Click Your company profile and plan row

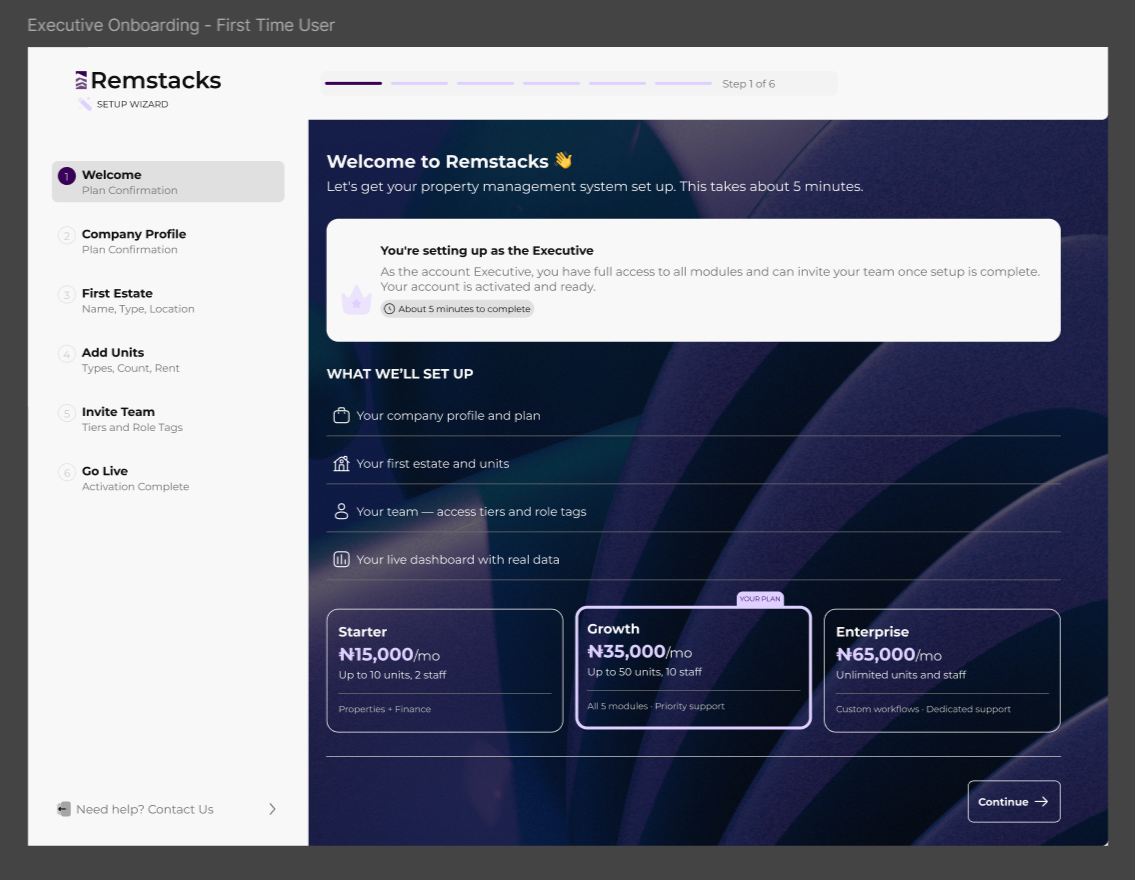click(x=693, y=415)
